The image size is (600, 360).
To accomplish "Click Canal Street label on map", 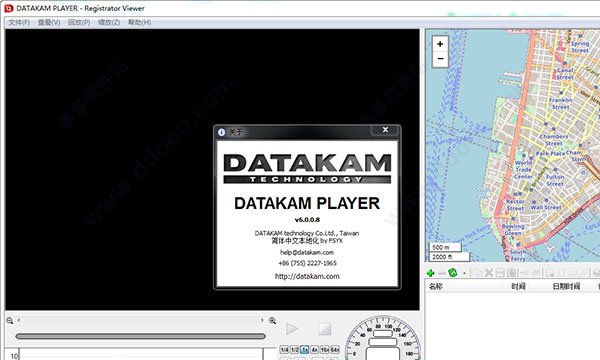I will [x=565, y=74].
